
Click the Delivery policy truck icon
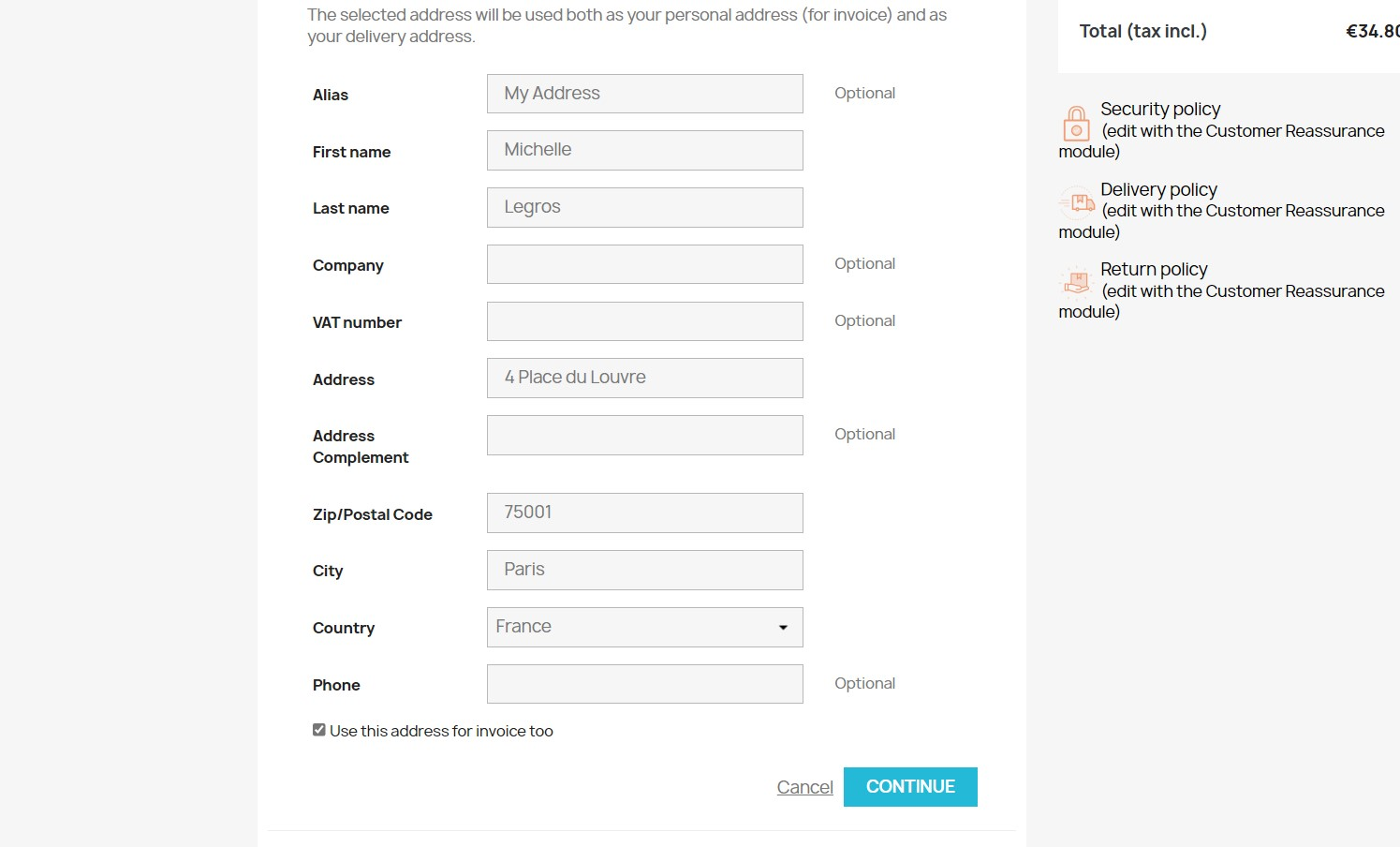point(1077,202)
